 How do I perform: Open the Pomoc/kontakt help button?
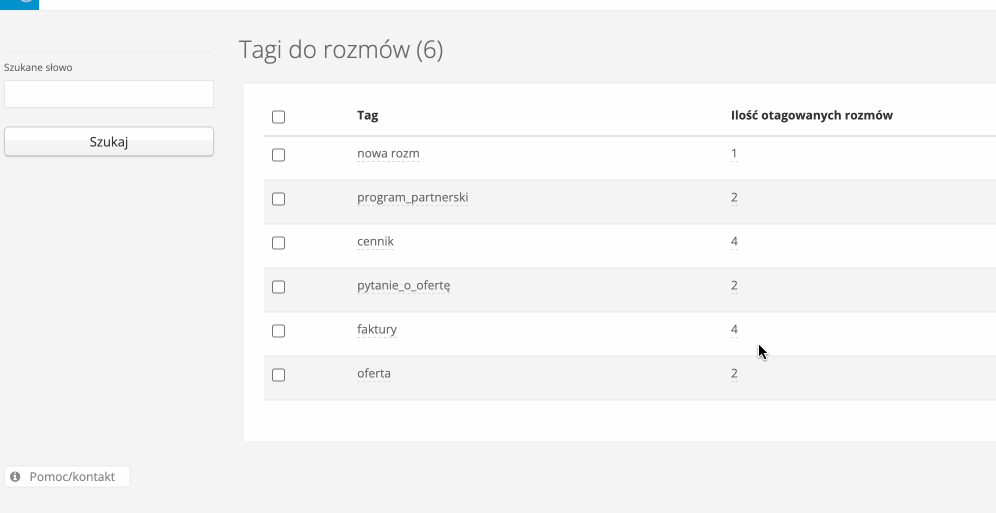[x=67, y=477]
